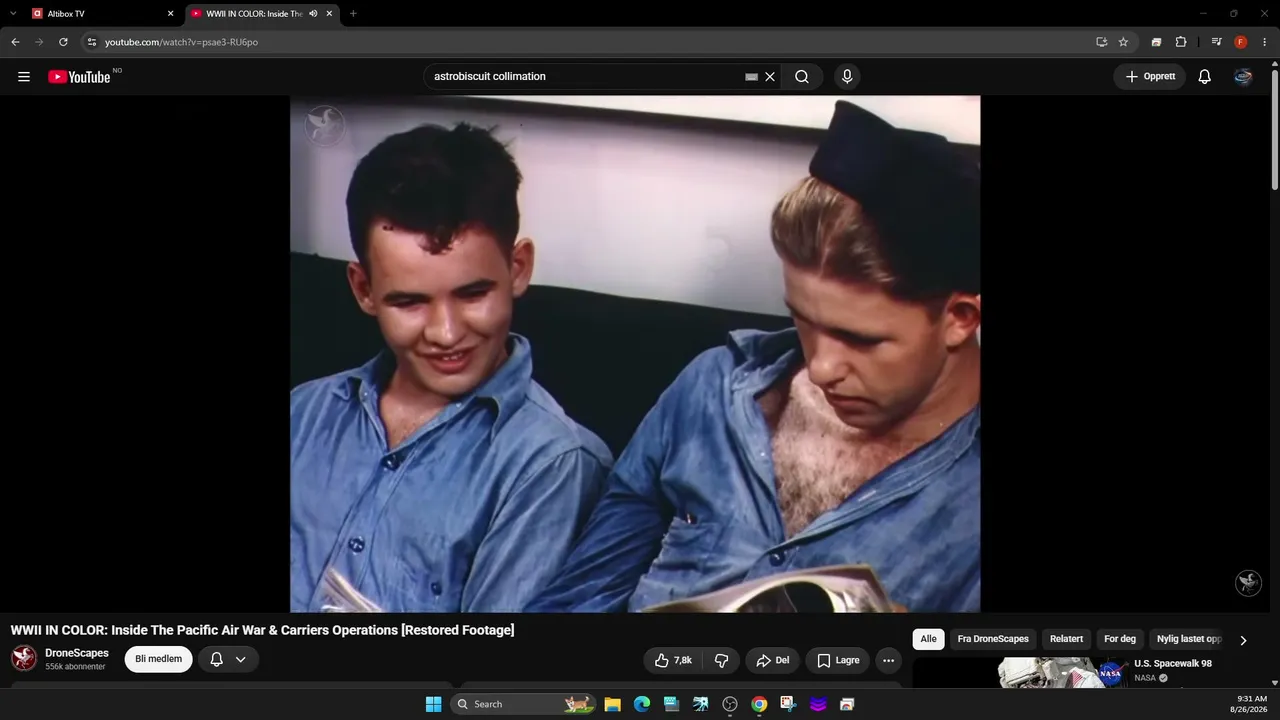This screenshot has height=720, width=1280.
Task: Close the Altibox TV tab
Action: [170, 14]
